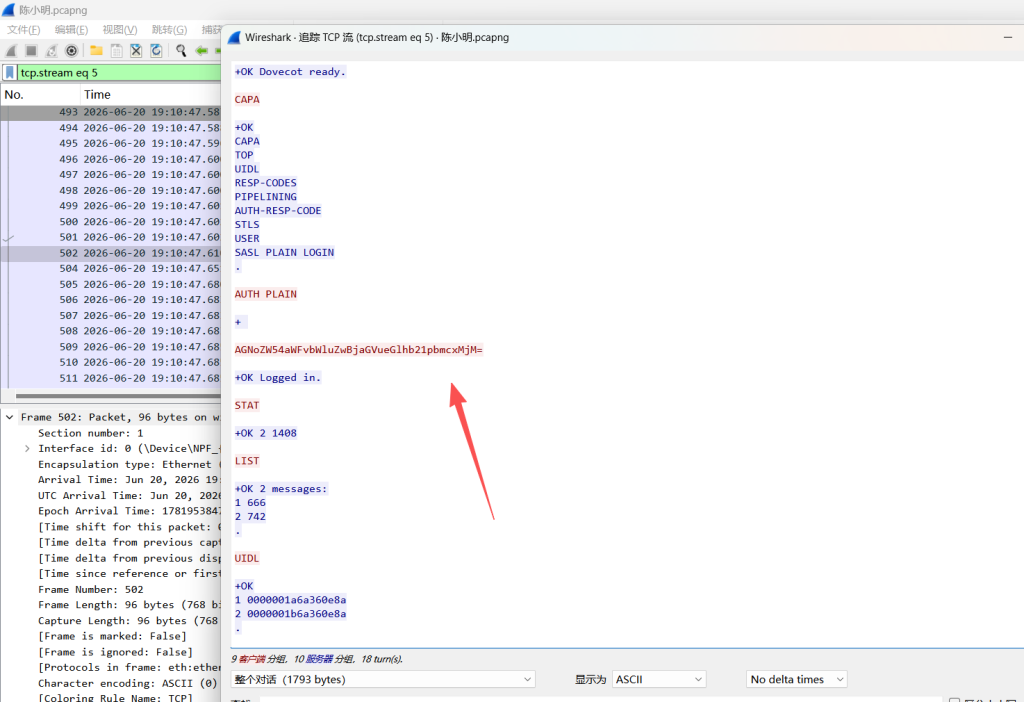Click the packet list horizontal scrollbar
This screenshot has width=1024, height=702.
click(x=118, y=396)
